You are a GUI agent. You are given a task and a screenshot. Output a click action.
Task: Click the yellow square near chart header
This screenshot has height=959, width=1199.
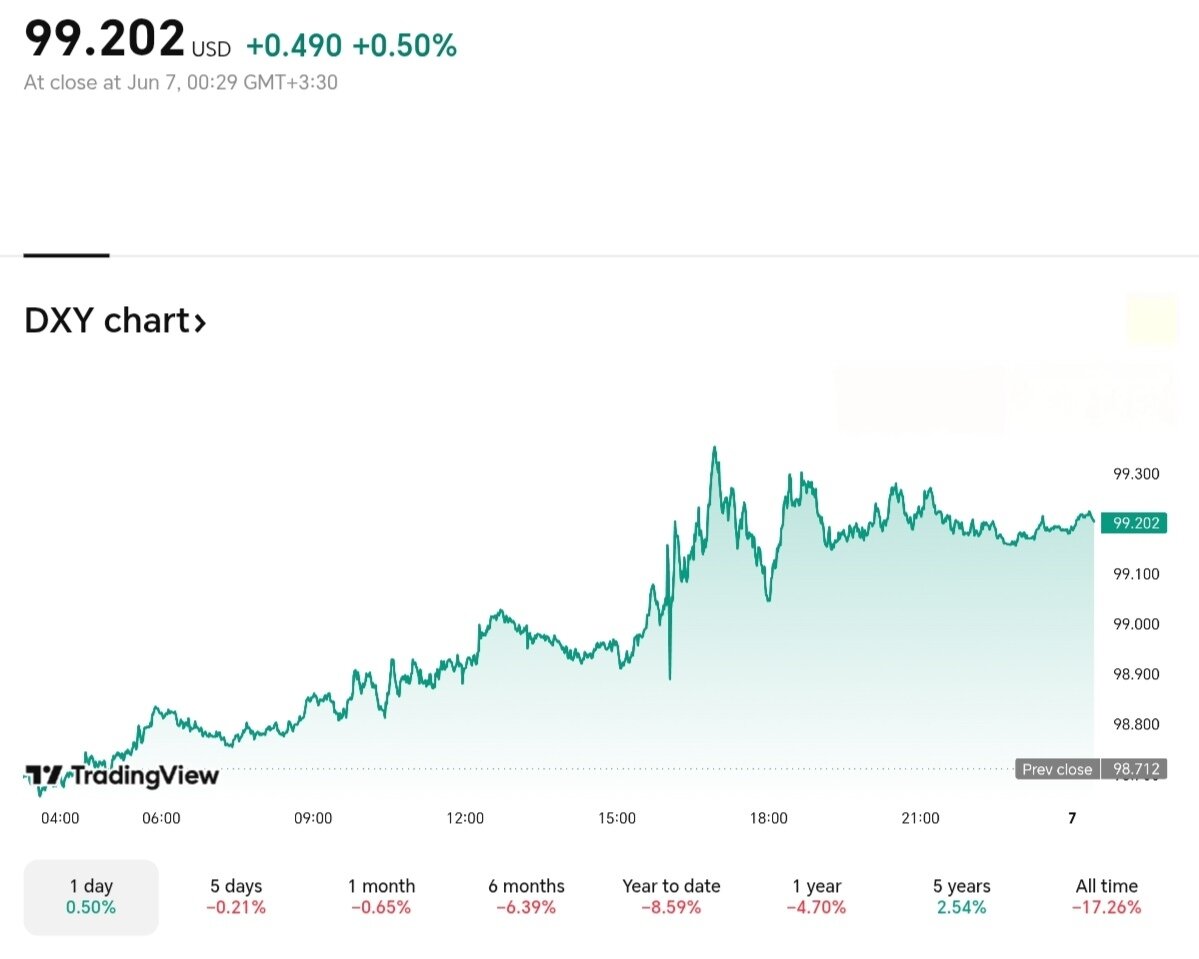click(1151, 320)
